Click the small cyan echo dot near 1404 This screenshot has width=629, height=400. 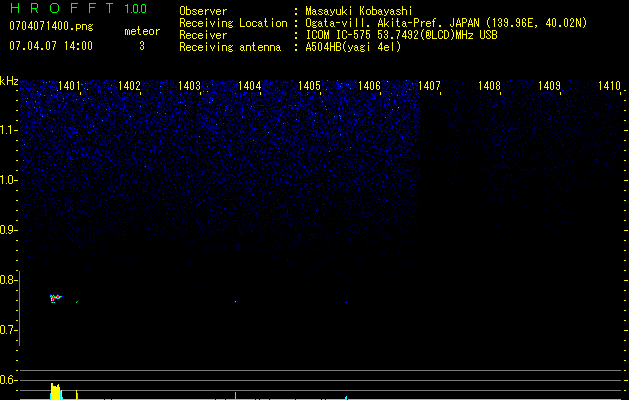pyautogui.click(x=235, y=301)
